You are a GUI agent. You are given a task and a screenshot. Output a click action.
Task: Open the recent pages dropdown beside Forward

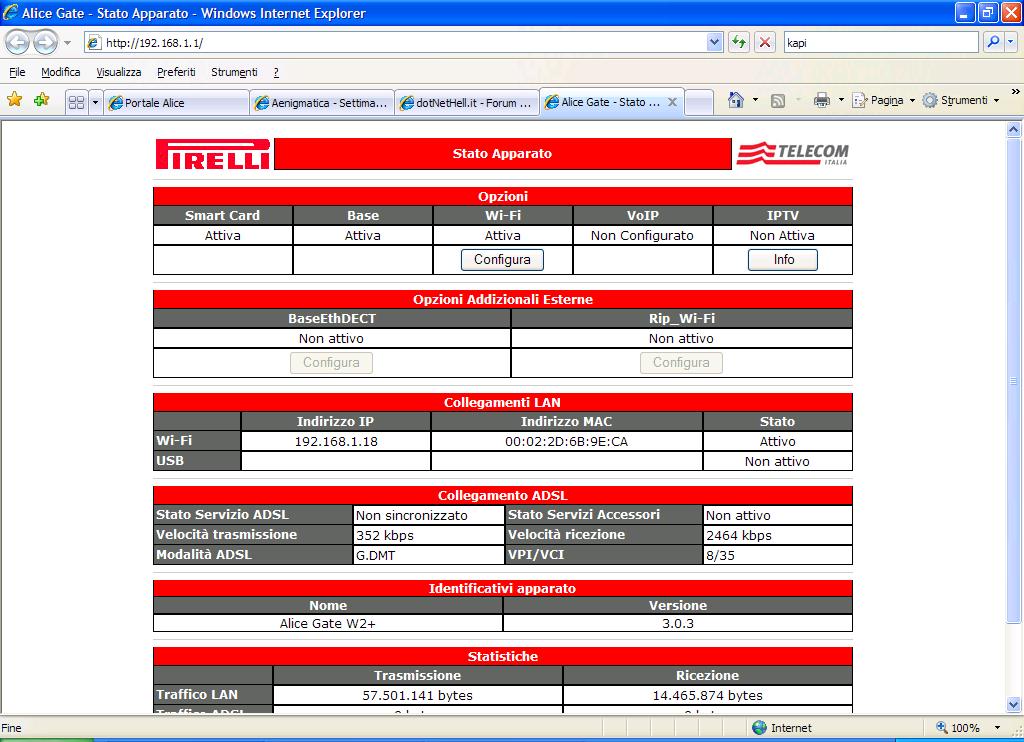[x=67, y=43]
